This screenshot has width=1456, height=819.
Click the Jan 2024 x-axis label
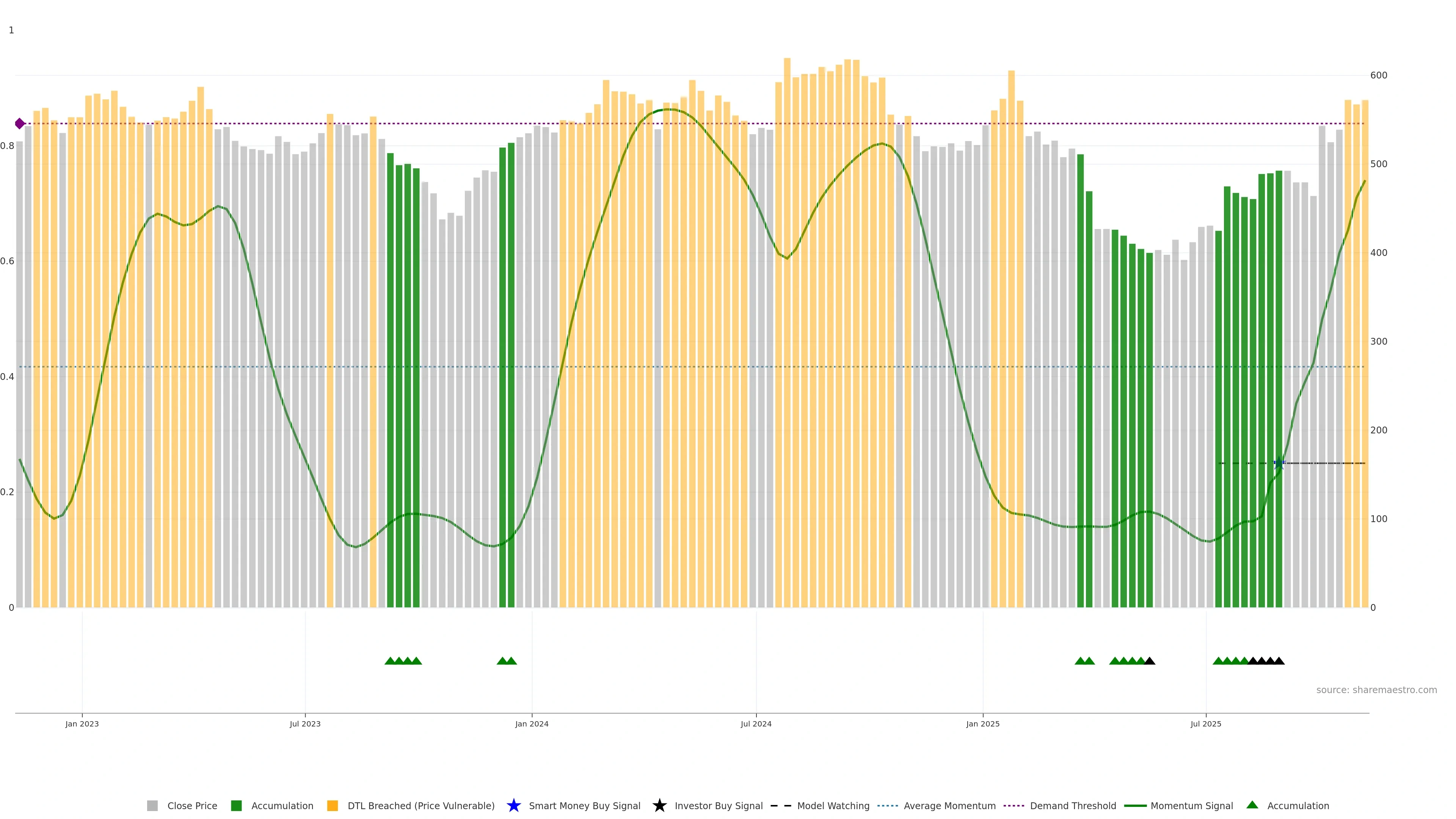(531, 723)
